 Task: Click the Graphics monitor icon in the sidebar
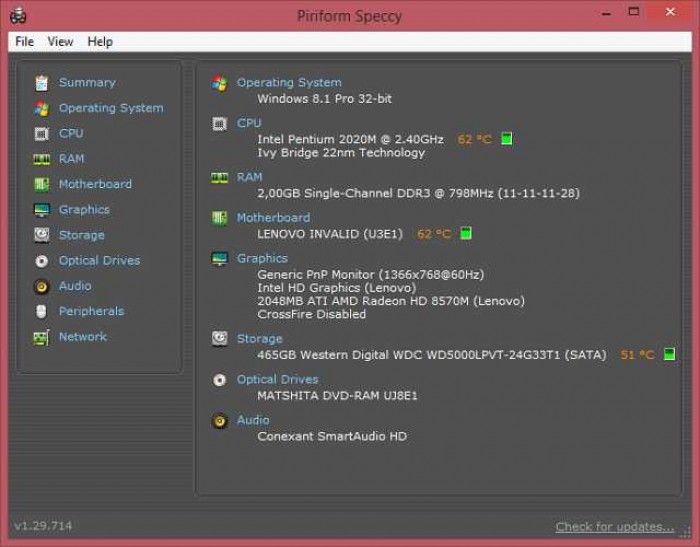42,210
